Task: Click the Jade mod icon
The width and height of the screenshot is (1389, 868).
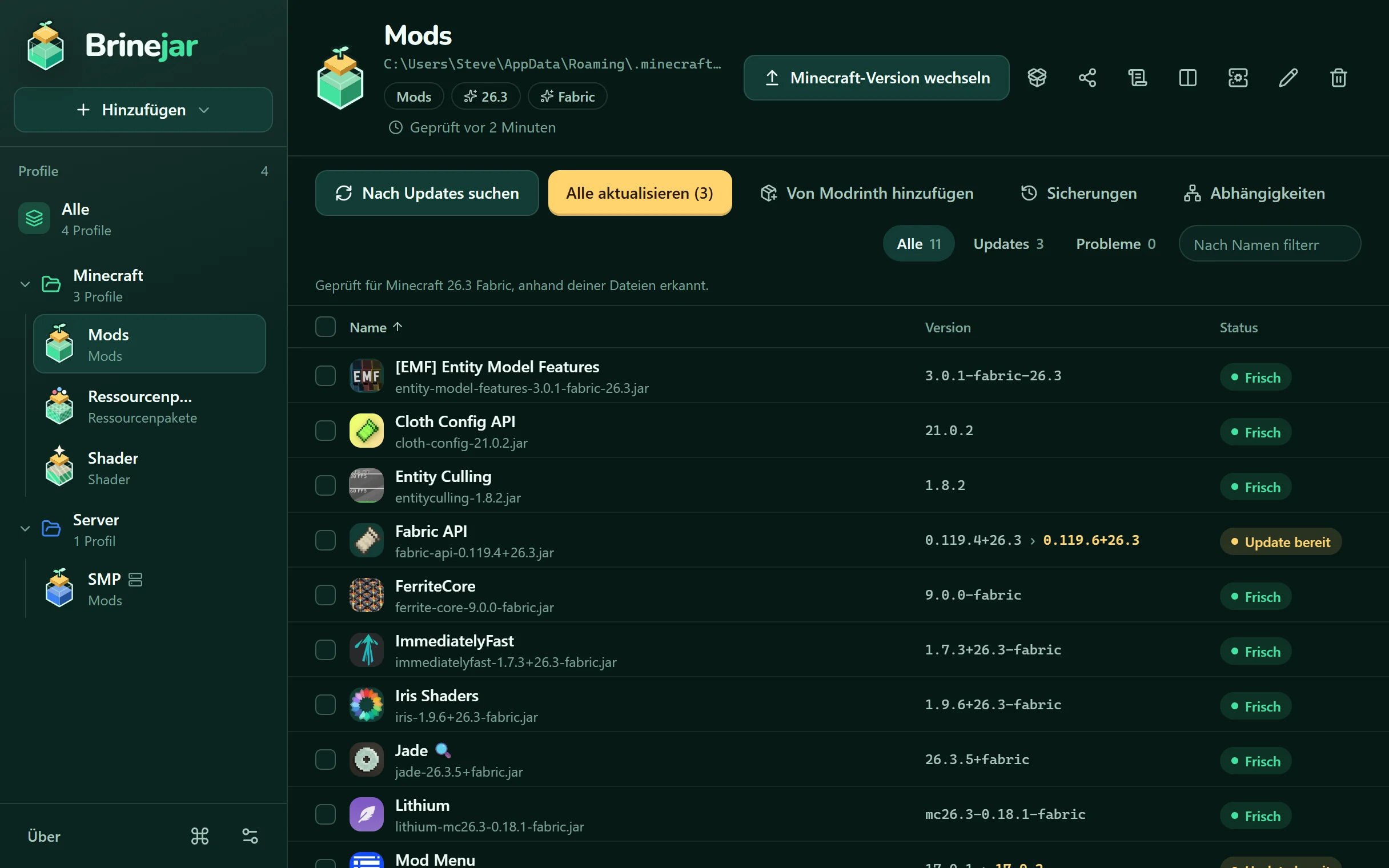Action: 367,759
